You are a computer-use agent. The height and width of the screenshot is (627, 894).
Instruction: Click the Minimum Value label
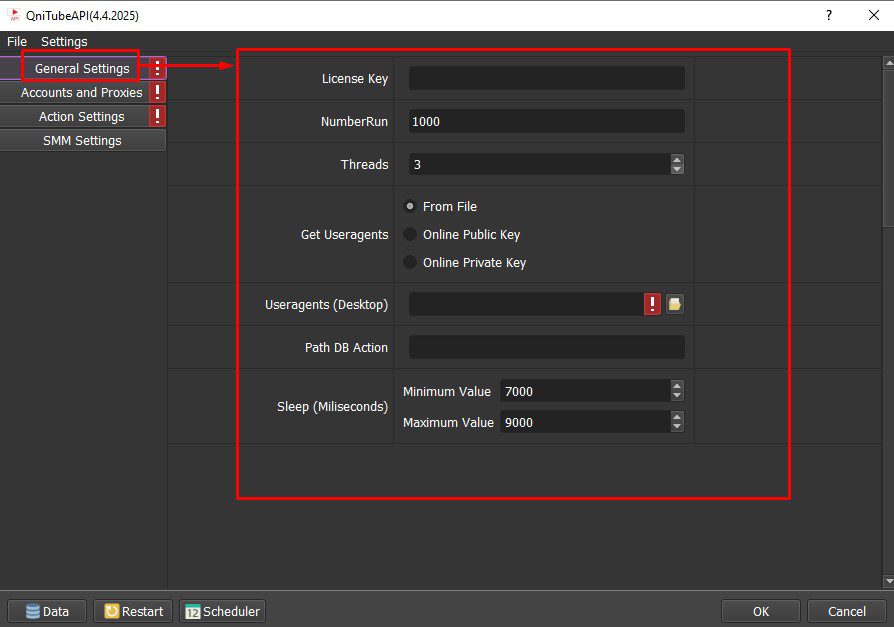(446, 392)
